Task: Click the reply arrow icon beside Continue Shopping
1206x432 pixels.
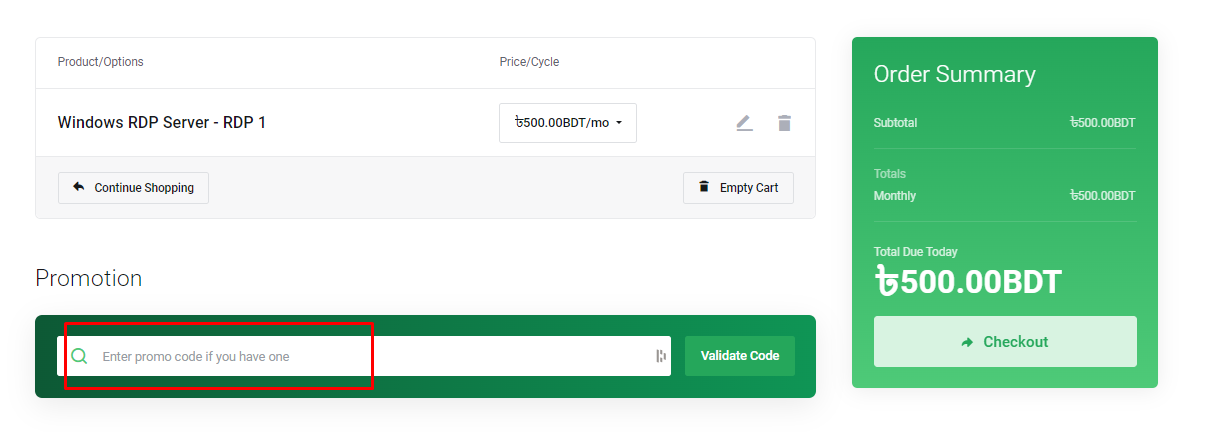Action: (79, 187)
